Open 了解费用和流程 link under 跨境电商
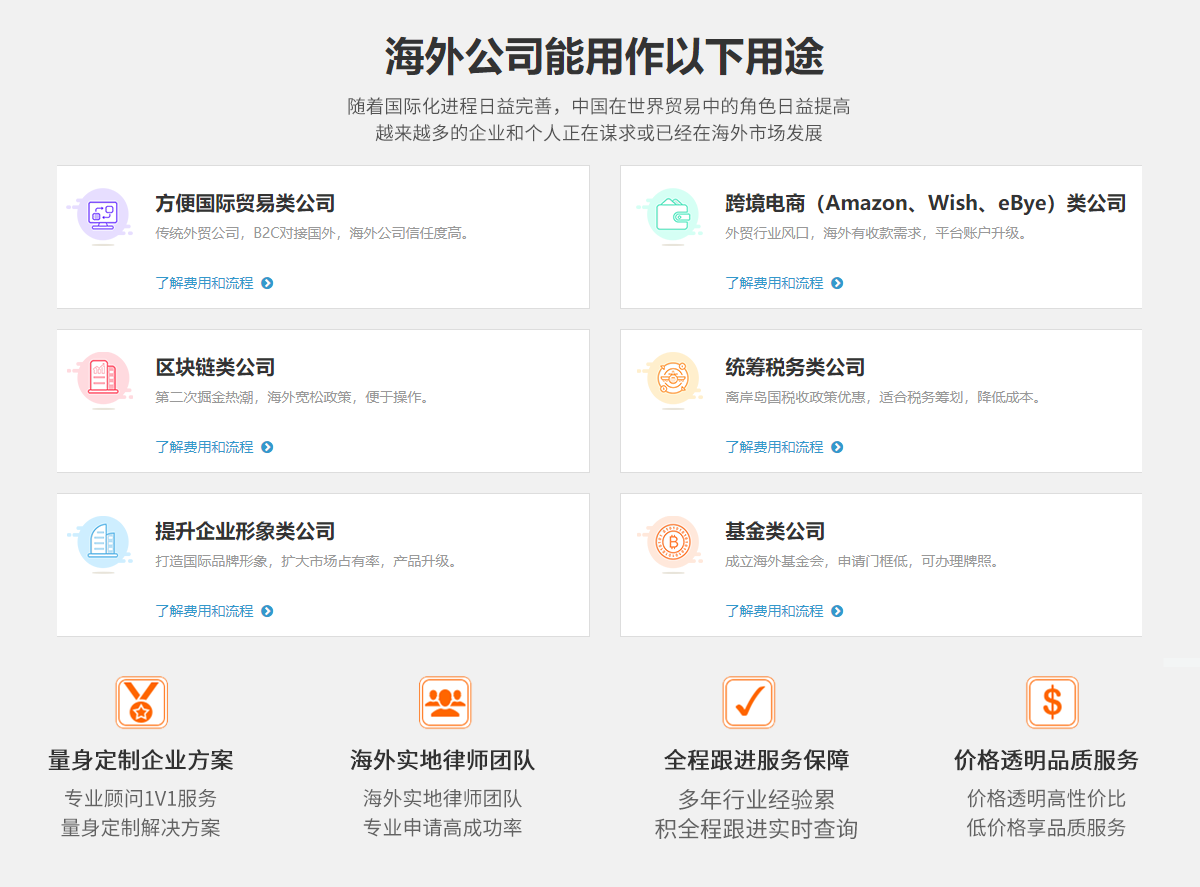 tap(775, 283)
